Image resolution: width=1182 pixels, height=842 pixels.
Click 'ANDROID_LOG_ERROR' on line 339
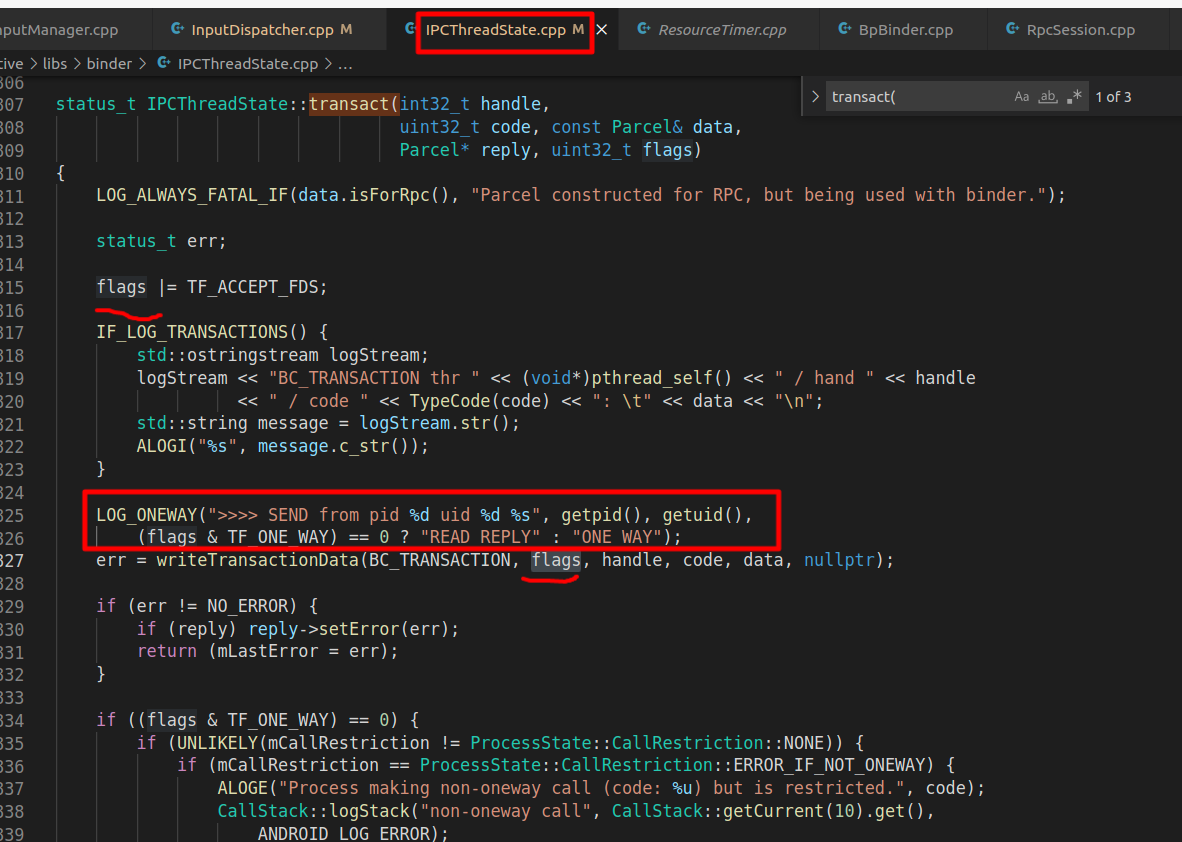point(343,834)
